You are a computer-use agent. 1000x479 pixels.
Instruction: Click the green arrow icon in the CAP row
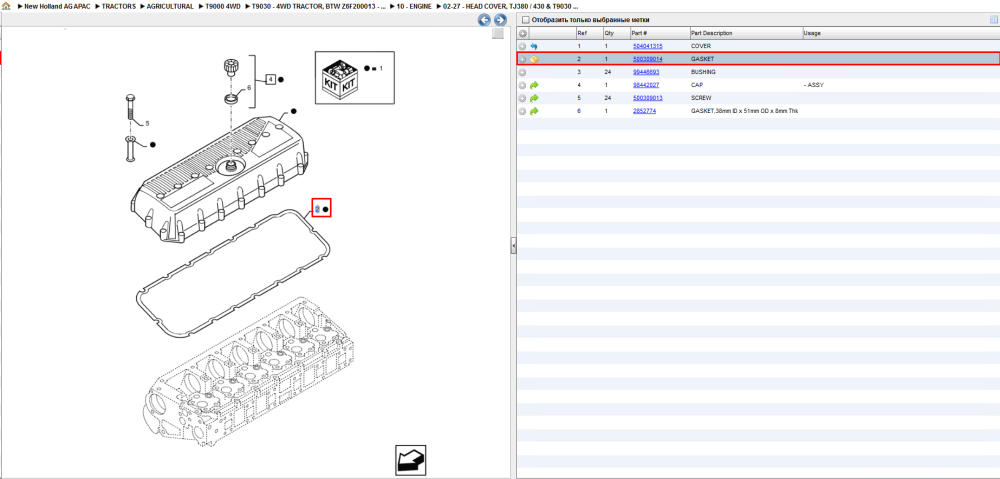(x=534, y=85)
